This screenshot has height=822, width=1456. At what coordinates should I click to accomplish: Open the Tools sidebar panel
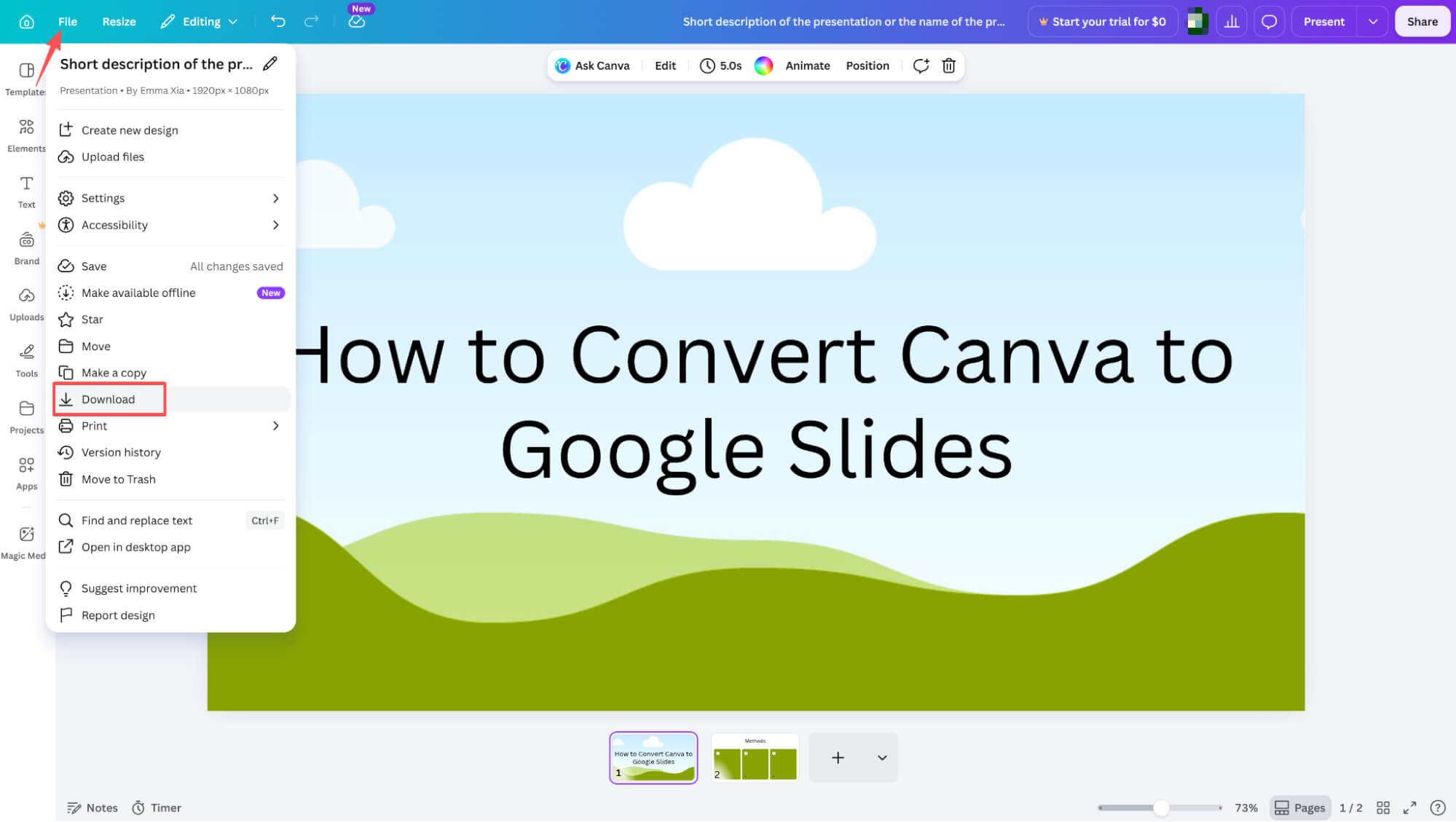point(26,361)
